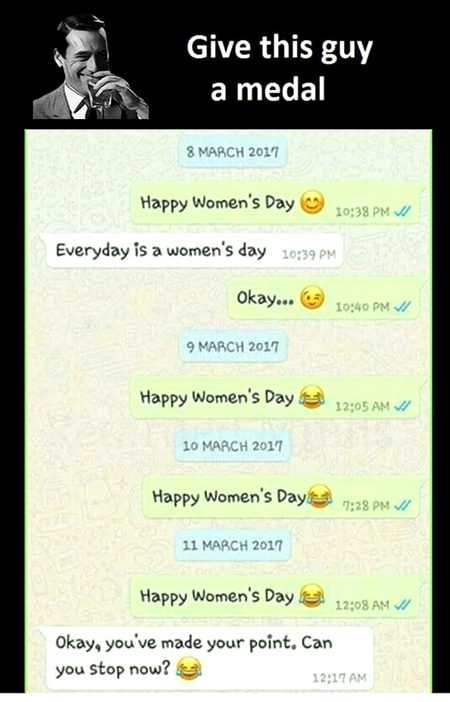
Task: Click the read checkmarks beside 10:40 PM
Action: [x=402, y=306]
